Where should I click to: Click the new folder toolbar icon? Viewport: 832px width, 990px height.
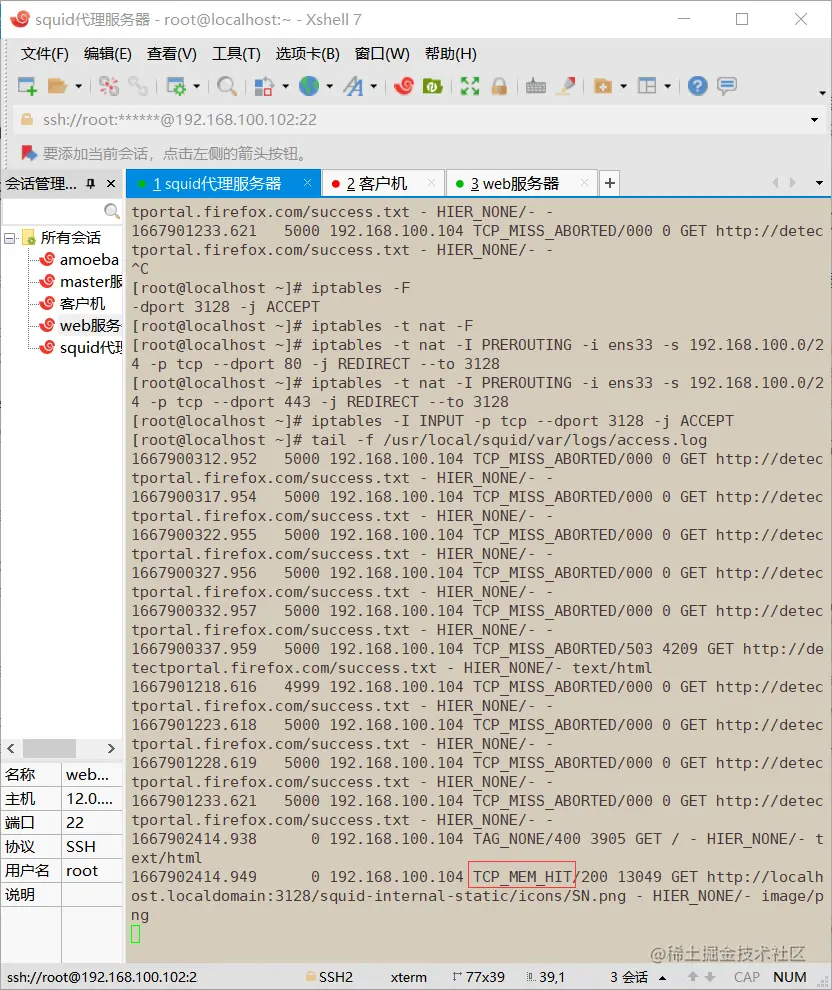coord(603,86)
